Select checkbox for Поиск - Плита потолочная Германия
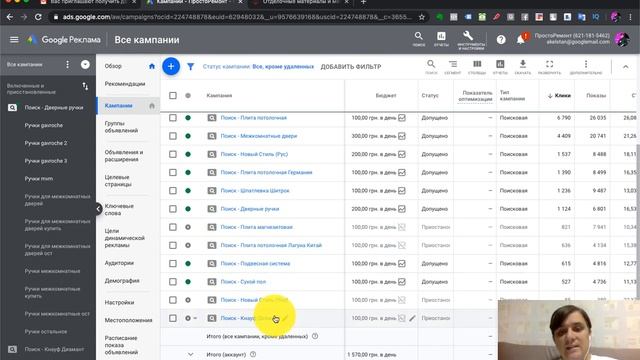This screenshot has width=640, height=360. click(173, 172)
